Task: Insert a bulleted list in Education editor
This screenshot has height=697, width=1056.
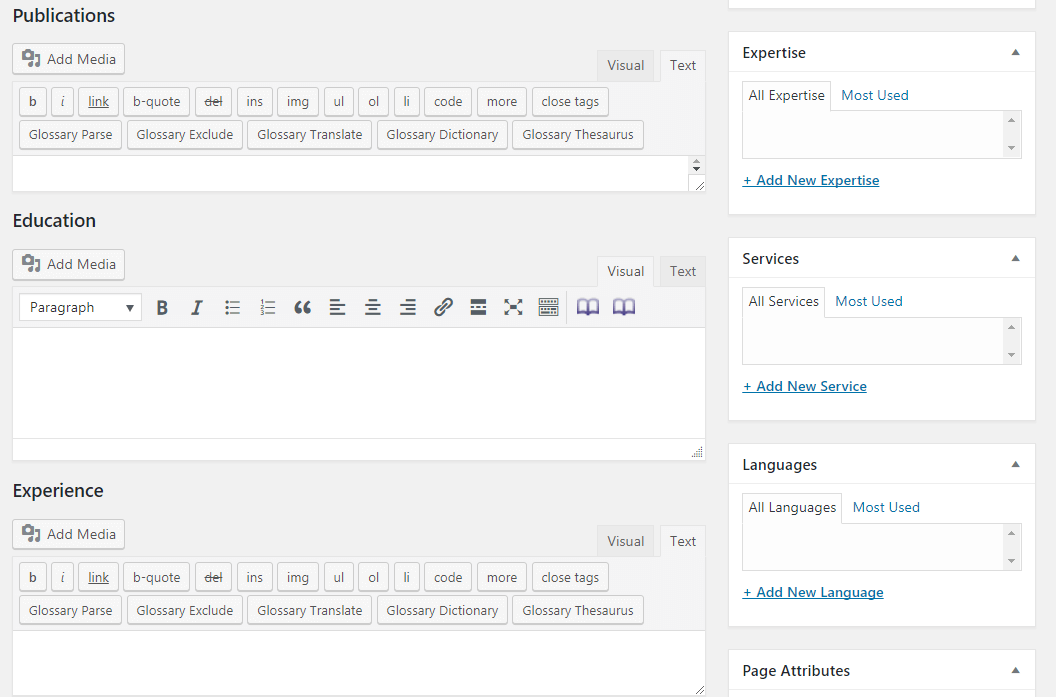Action: coord(232,308)
